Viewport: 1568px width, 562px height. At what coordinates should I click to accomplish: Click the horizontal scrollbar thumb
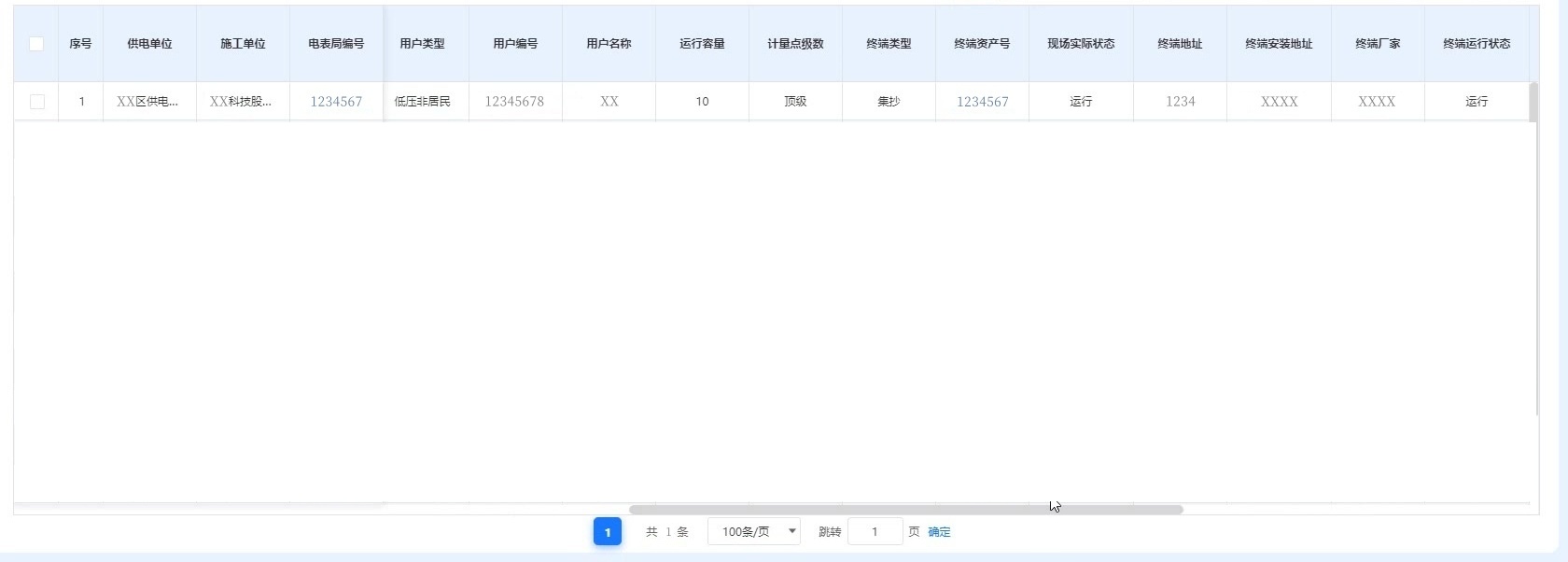tap(905, 510)
